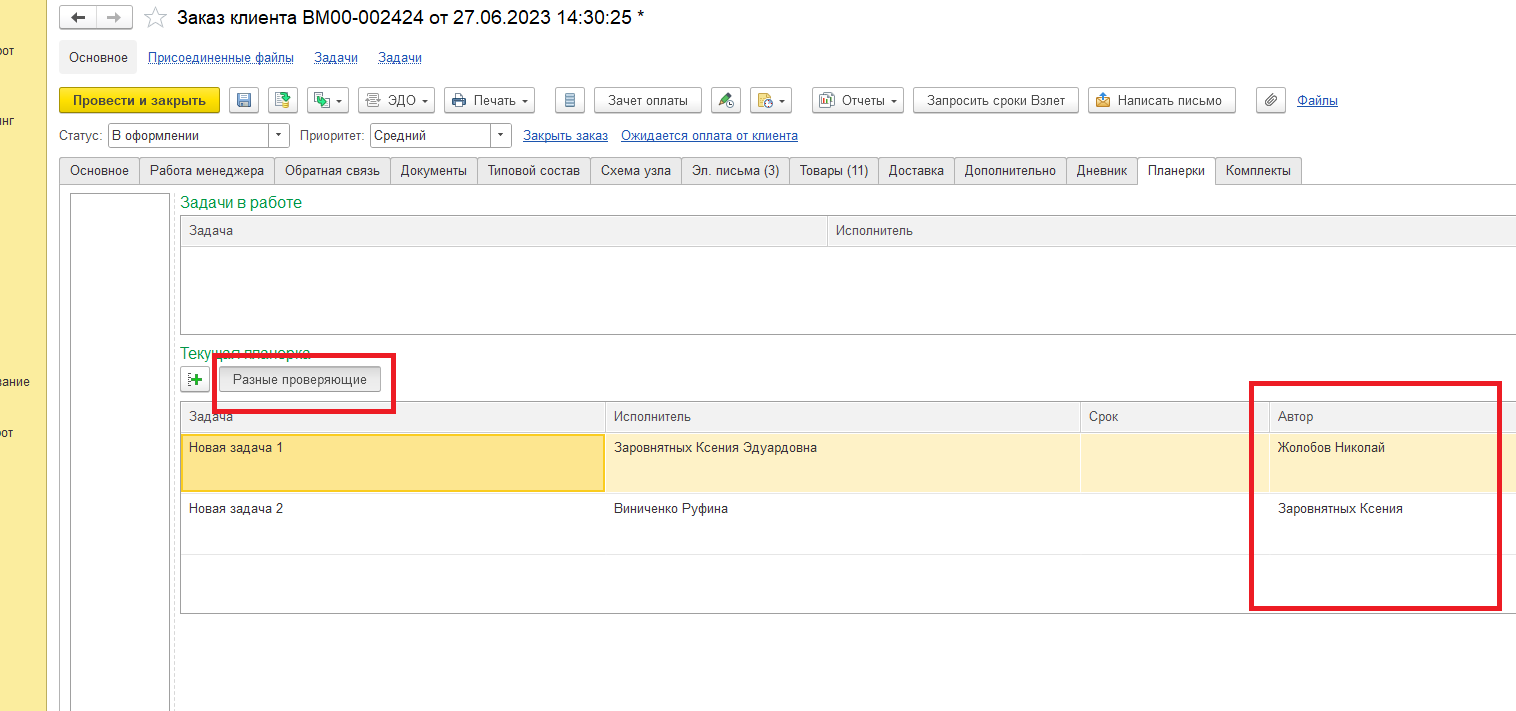Open Присоединенные файлы link

221,58
